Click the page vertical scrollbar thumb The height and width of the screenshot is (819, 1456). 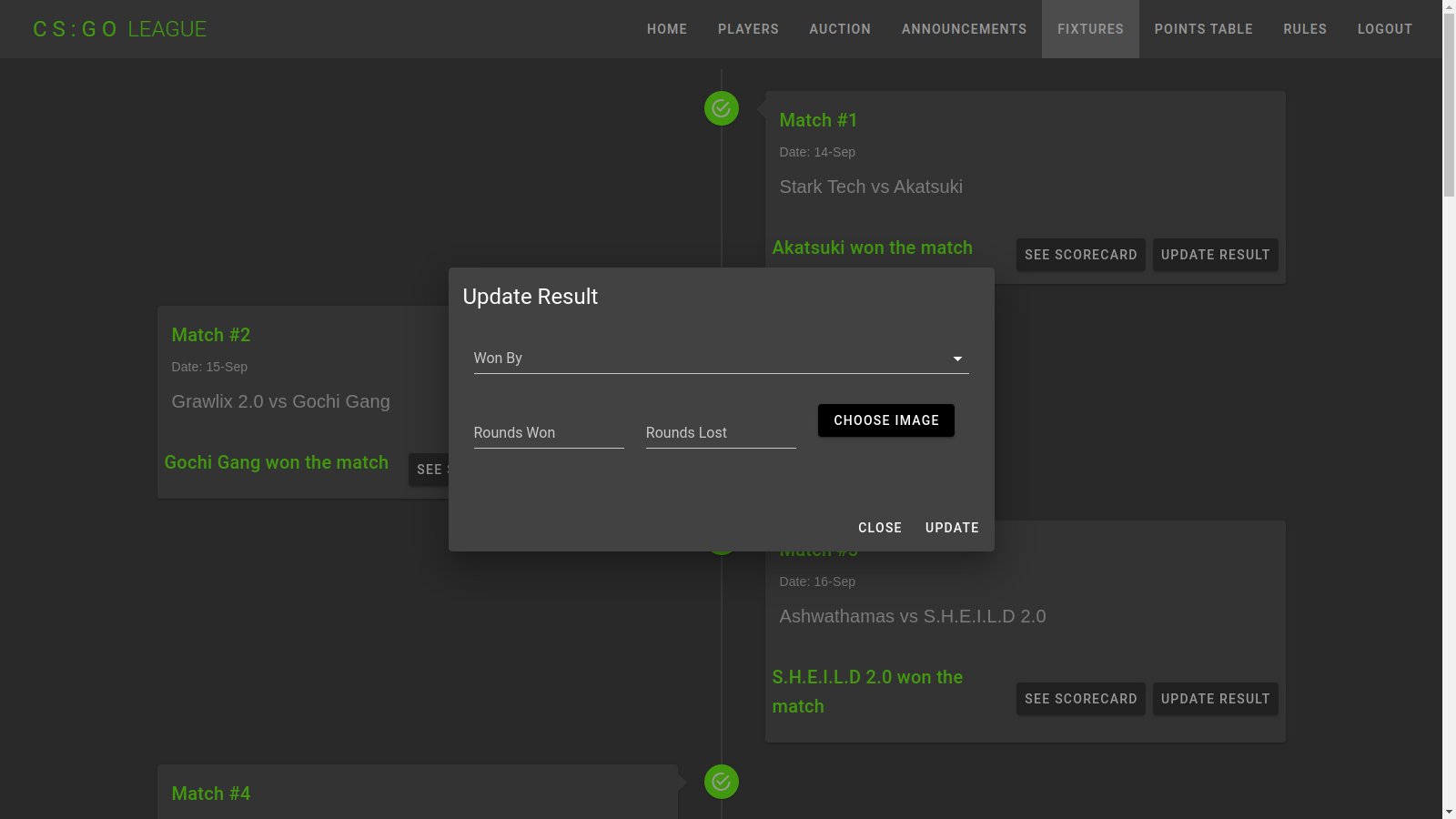coord(1449,105)
